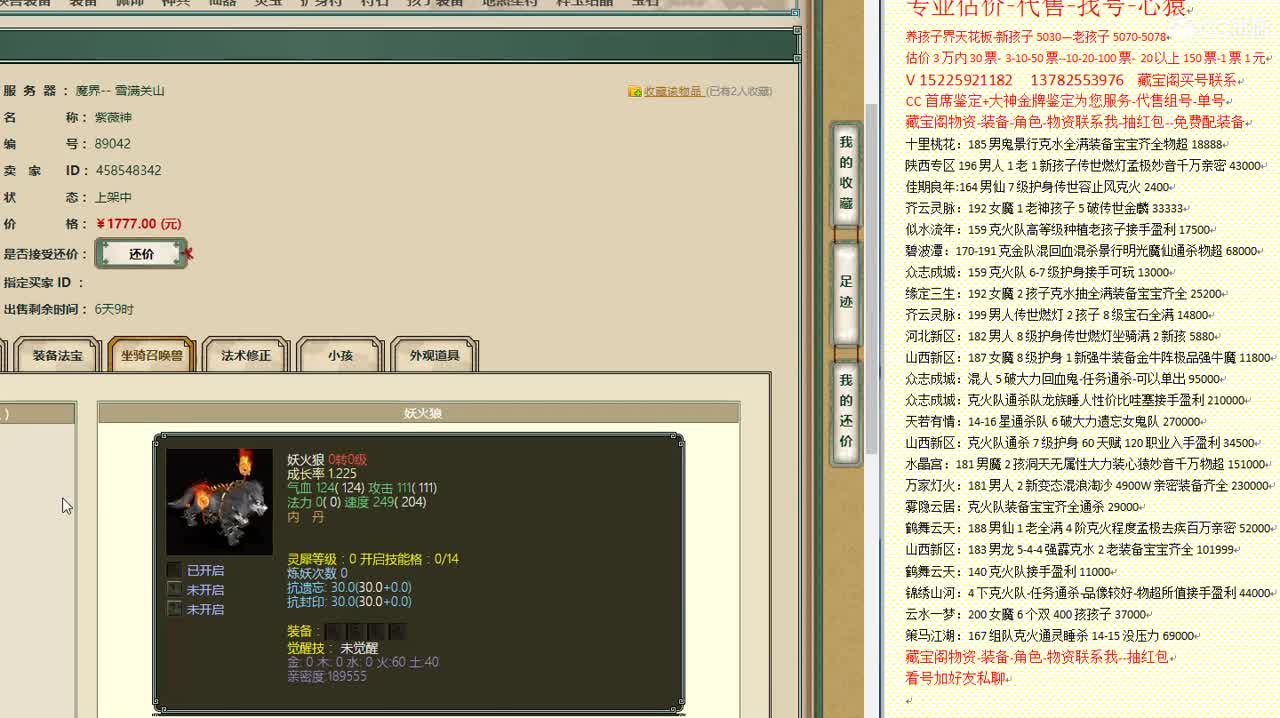This screenshot has height=718, width=1280.
Task: Click the 河北新区 182男人 listing line
Action: [x=1062, y=337]
